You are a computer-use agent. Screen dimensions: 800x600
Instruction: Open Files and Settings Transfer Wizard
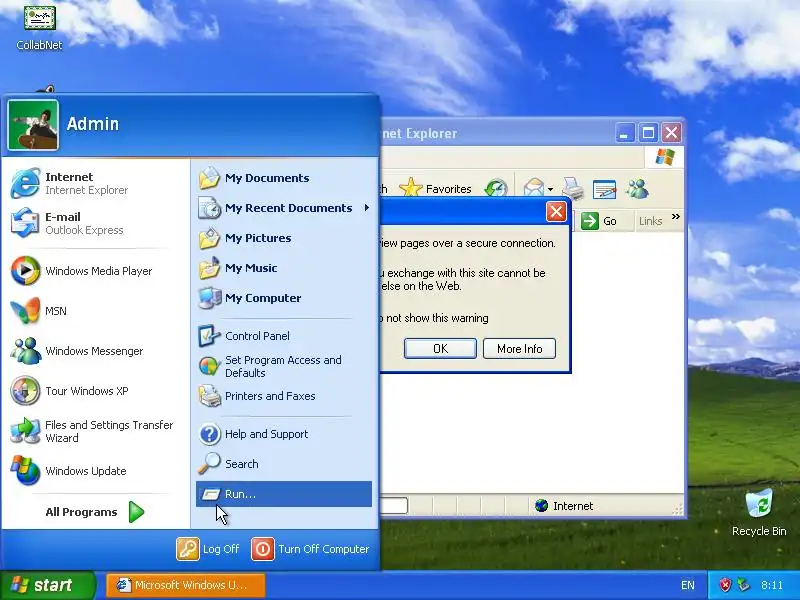coord(95,431)
